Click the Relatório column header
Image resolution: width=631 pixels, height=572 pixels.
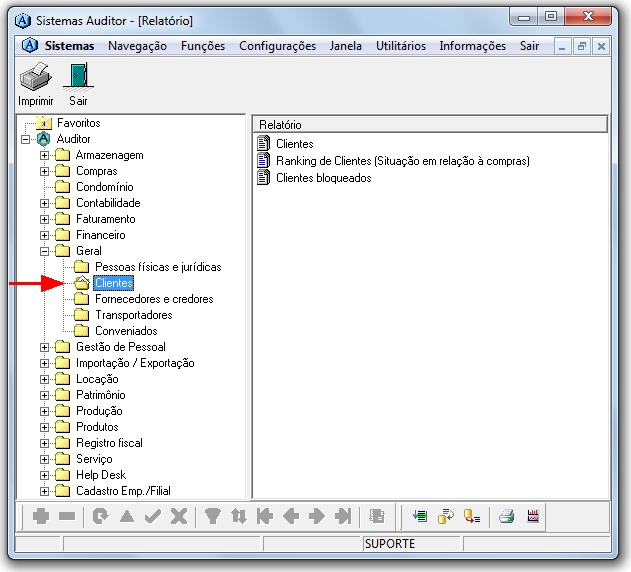[430, 124]
